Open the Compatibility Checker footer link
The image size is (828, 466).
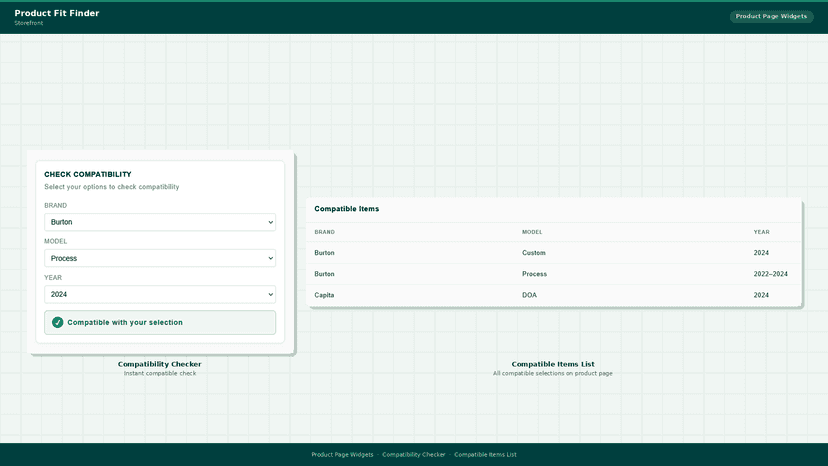(x=413, y=454)
